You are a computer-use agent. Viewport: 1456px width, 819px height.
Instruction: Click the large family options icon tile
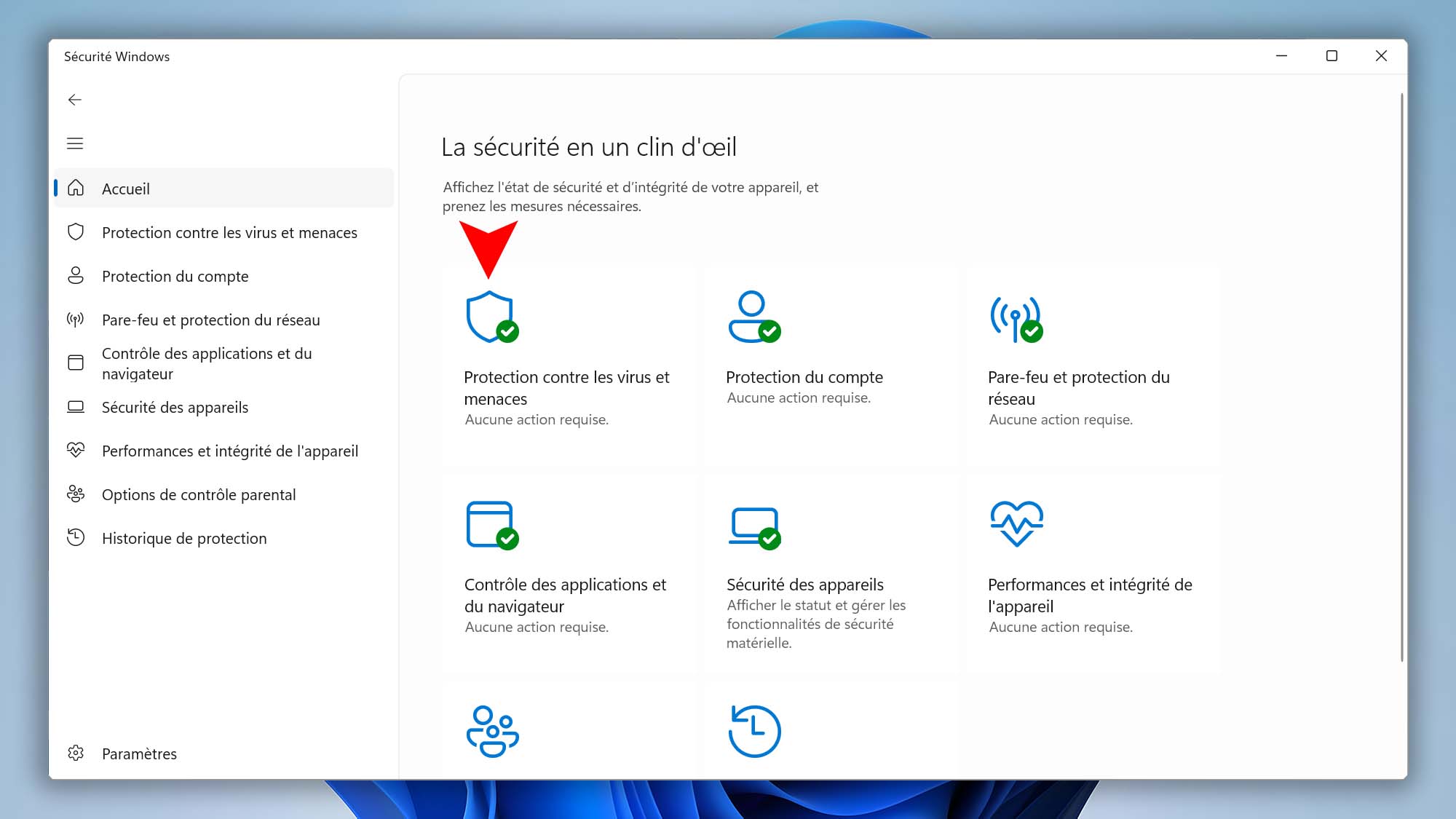[493, 731]
